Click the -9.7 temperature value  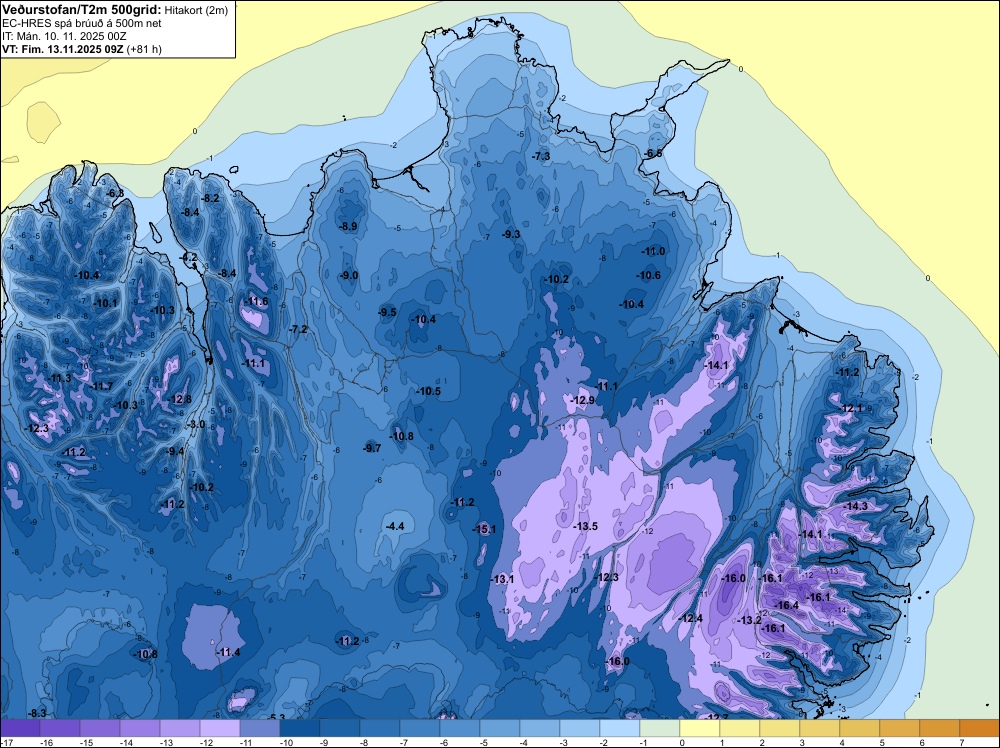click(x=372, y=448)
